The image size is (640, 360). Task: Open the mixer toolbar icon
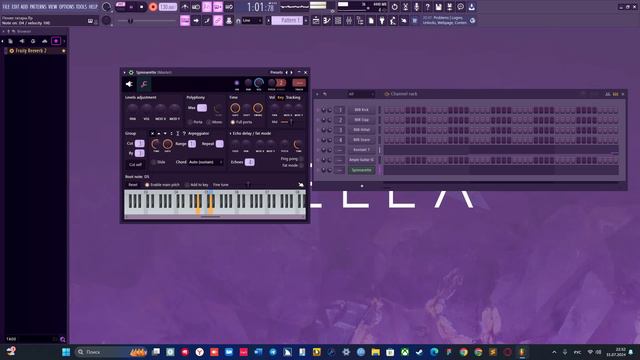click(x=349, y=20)
